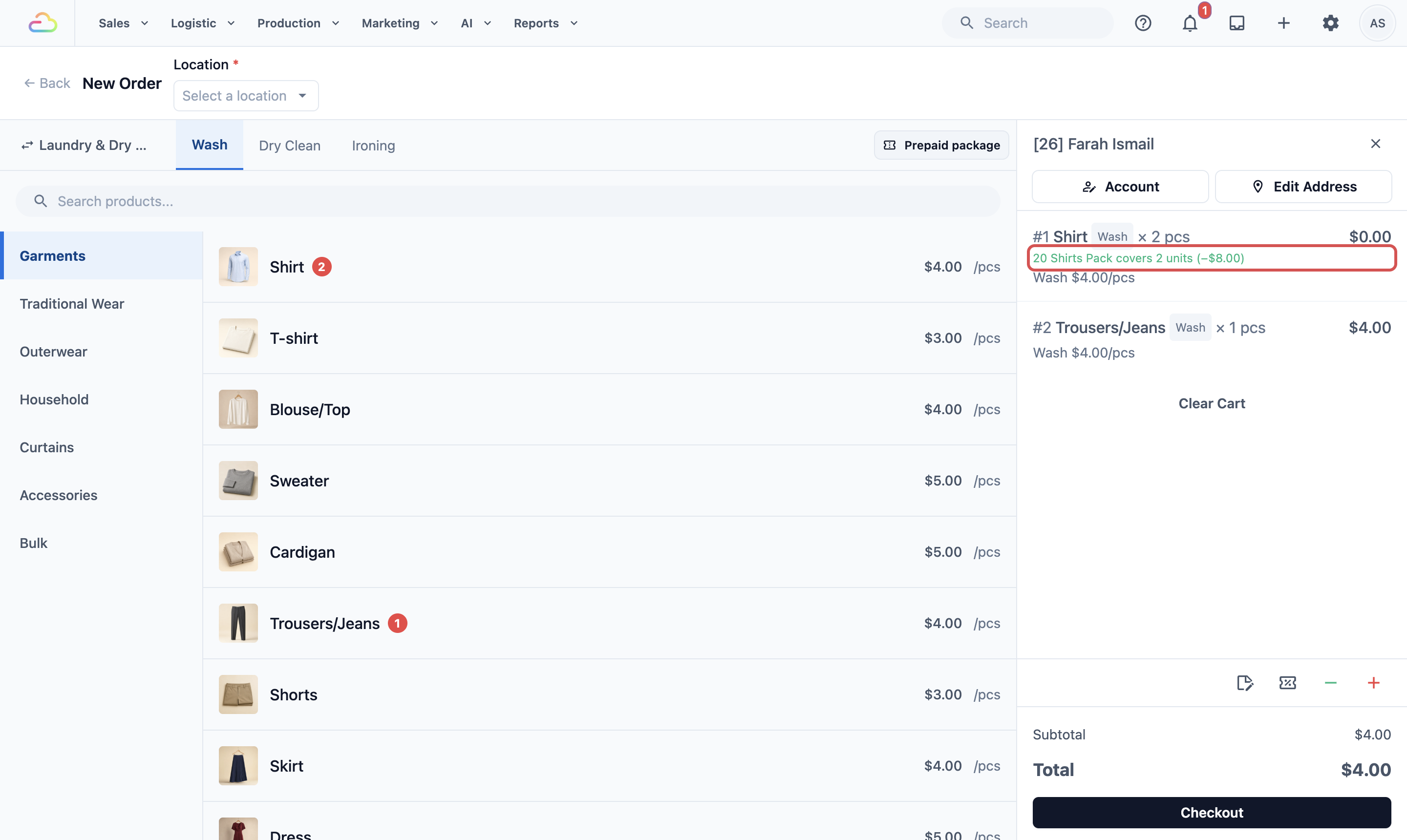The height and width of the screenshot is (840, 1407).
Task: Open the help question mark icon
Action: tap(1143, 23)
